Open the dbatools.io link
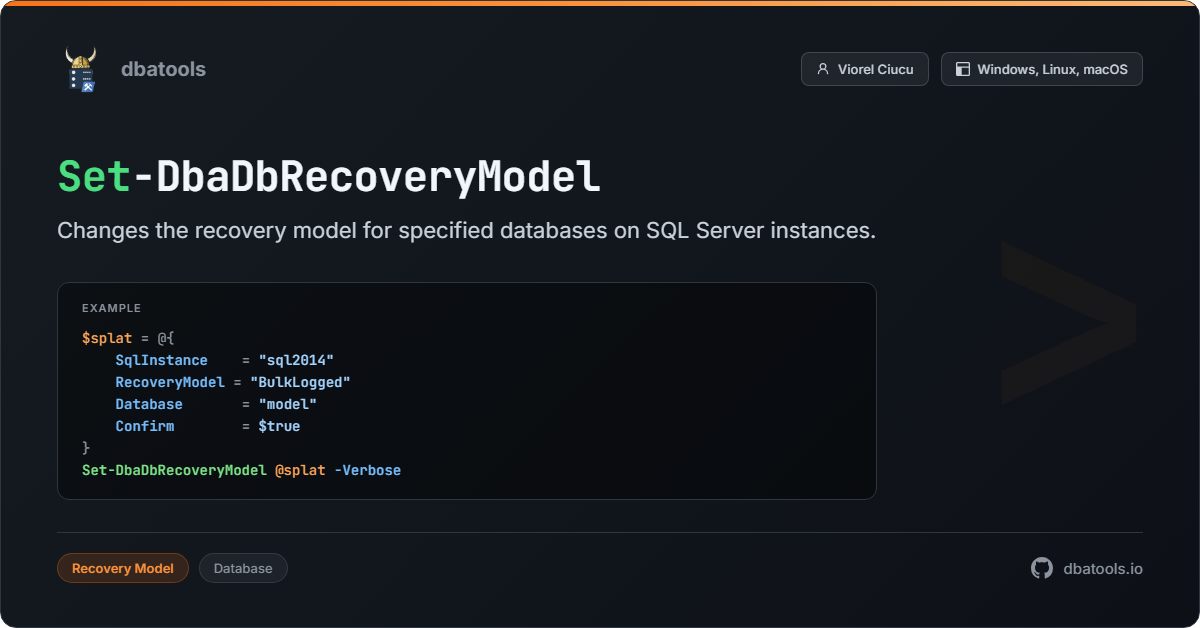The height and width of the screenshot is (628, 1200). (1103, 568)
